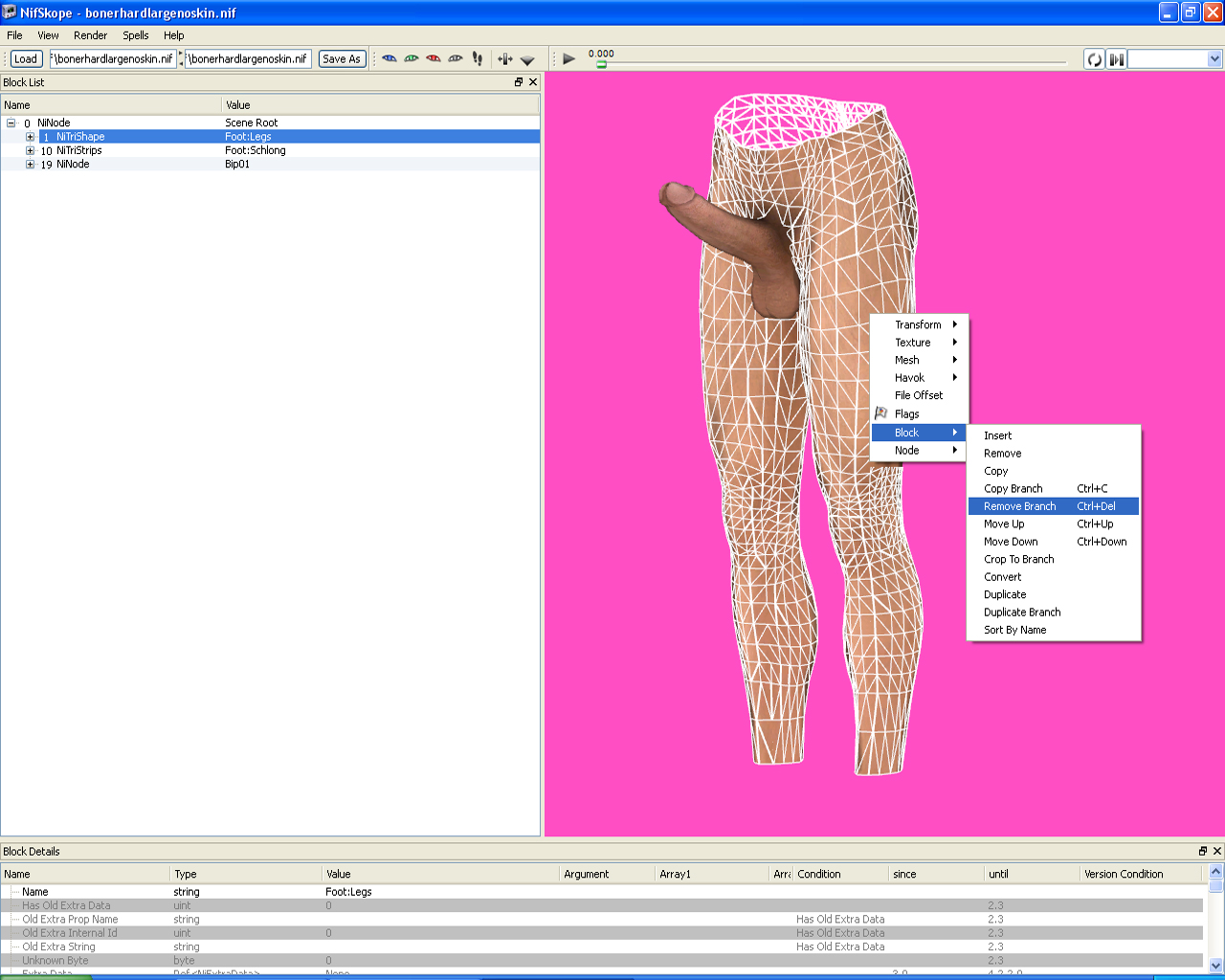1225x980 pixels.
Task: Click the Save As button
Action: (342, 59)
